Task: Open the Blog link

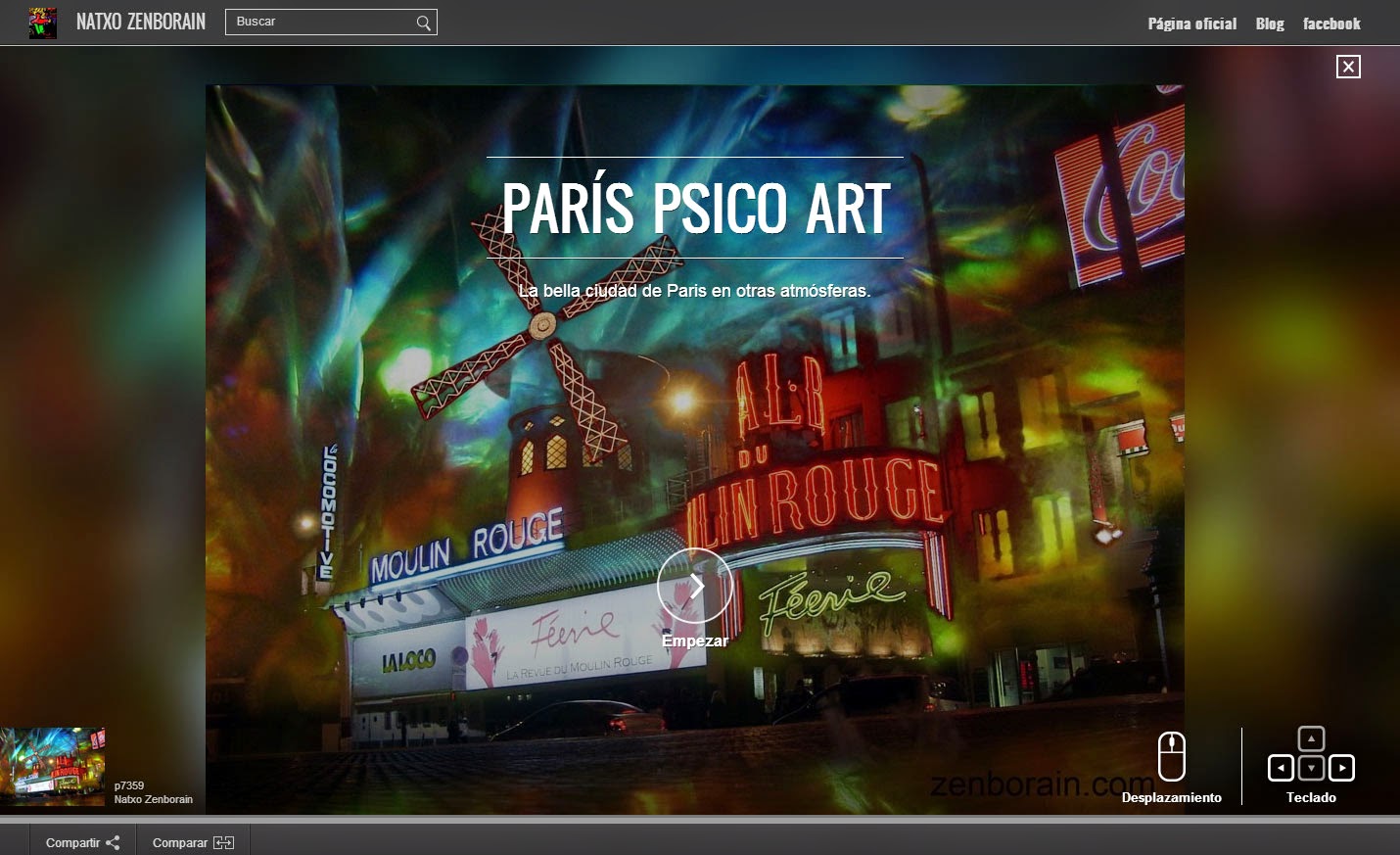Action: point(1270,24)
